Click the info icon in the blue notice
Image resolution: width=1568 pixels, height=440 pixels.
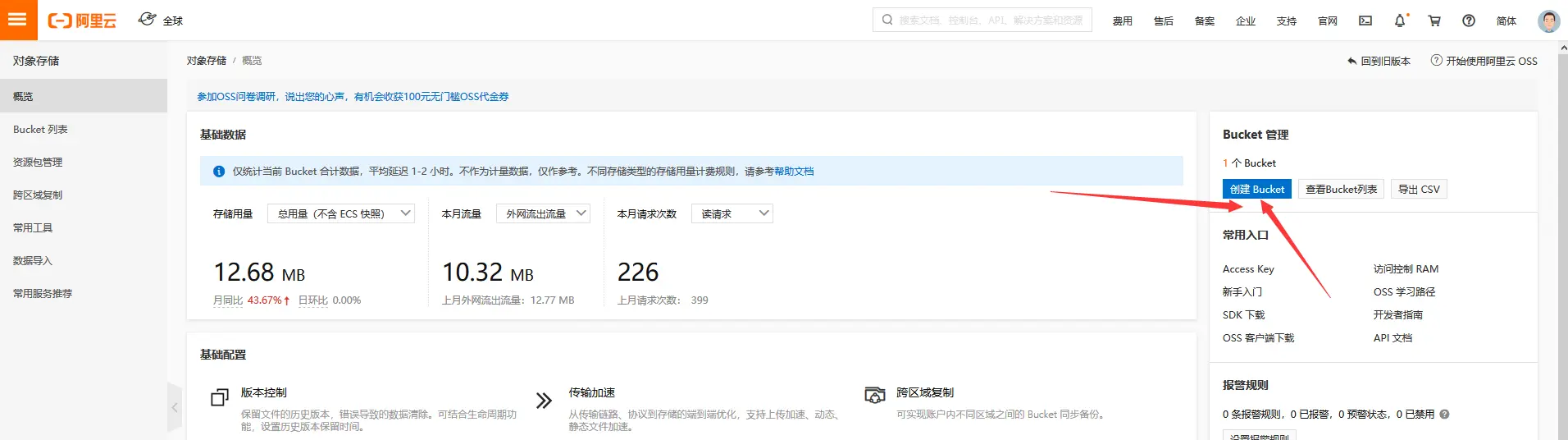(219, 172)
